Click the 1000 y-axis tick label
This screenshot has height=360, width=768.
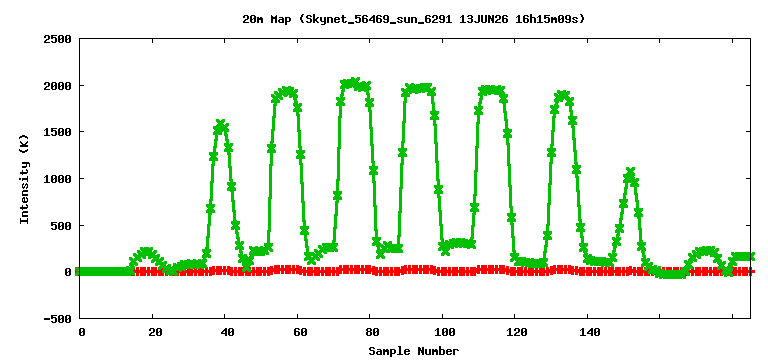[58, 179]
